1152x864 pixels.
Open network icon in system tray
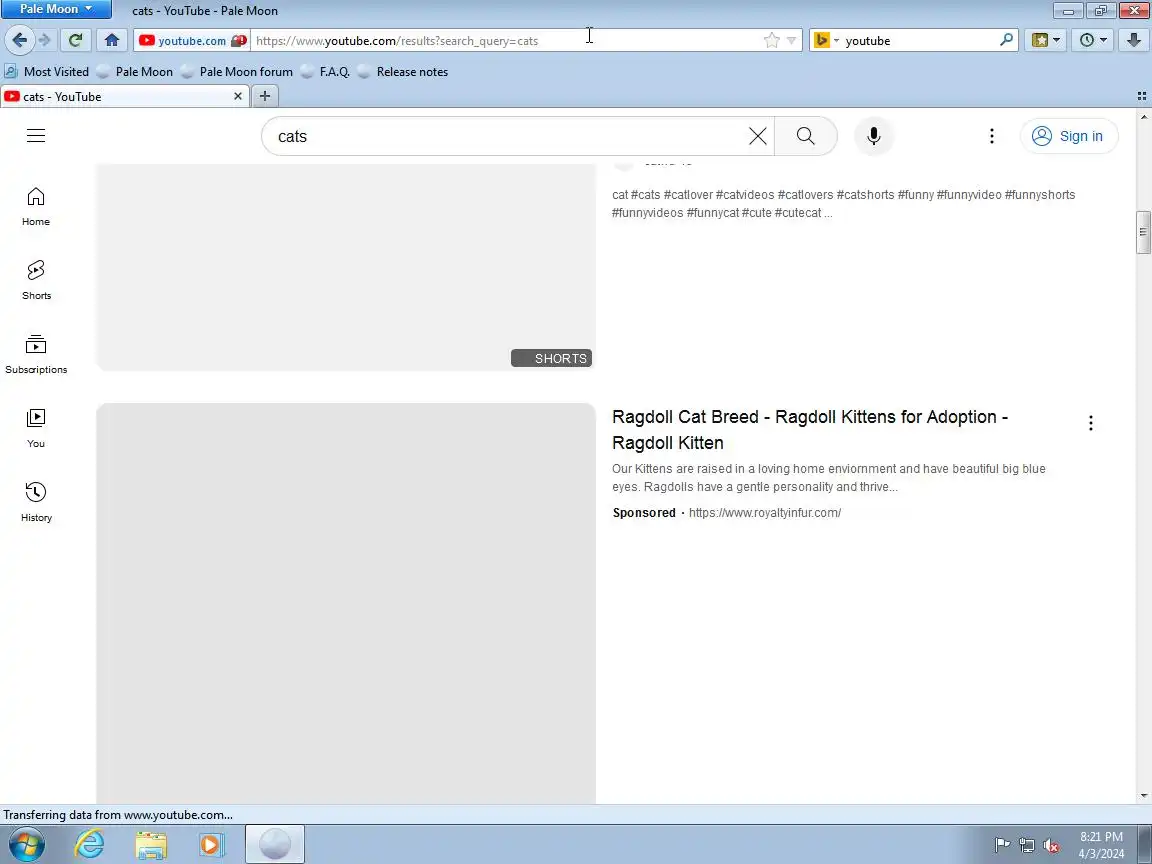[x=1026, y=846]
